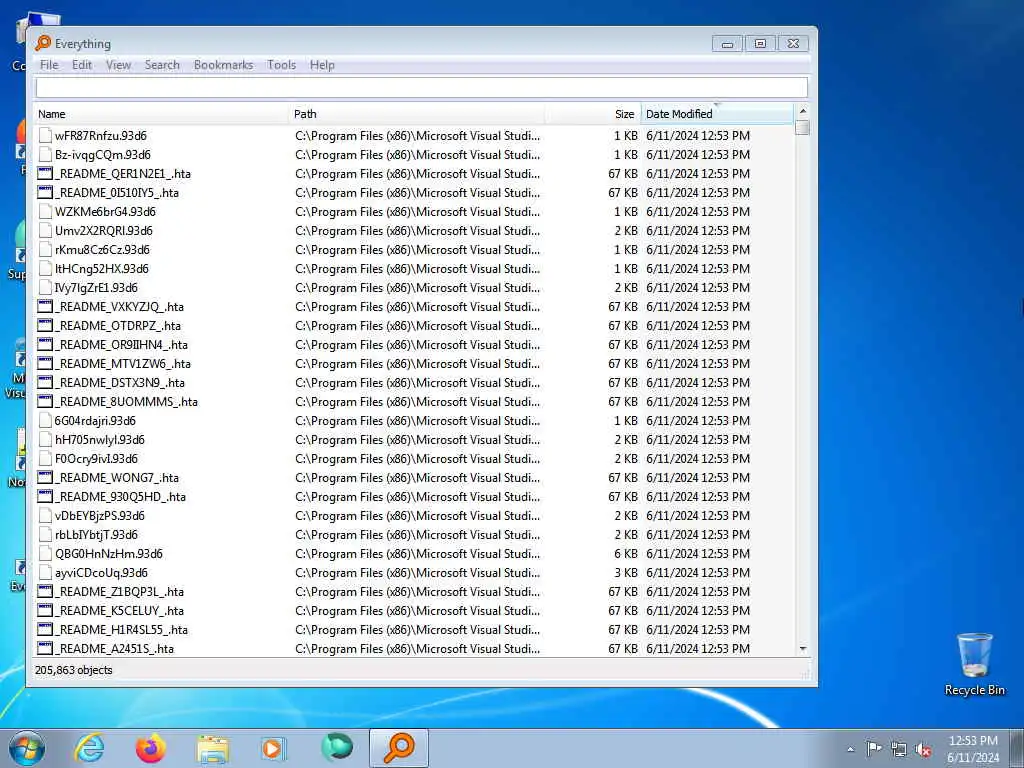Screen dimensions: 1024x768
Task: Sort by the Name column header
Action: click(x=161, y=114)
